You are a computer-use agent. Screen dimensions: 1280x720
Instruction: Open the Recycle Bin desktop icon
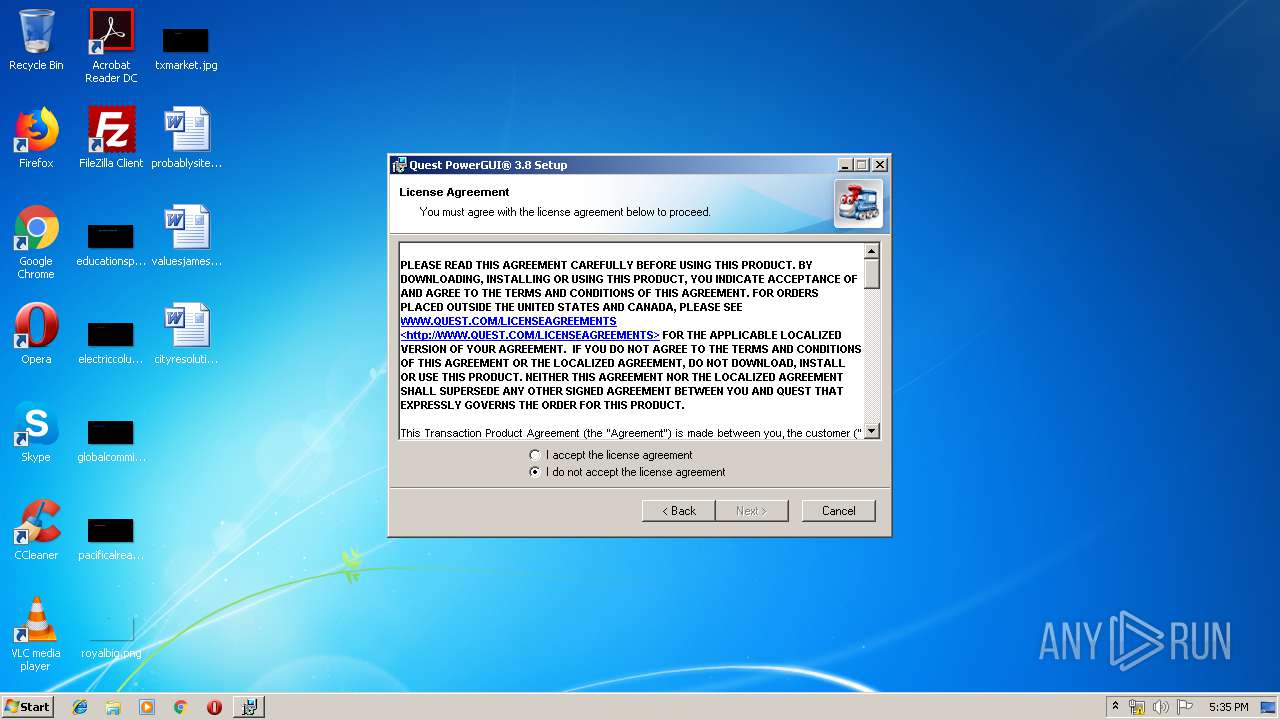tap(36, 40)
